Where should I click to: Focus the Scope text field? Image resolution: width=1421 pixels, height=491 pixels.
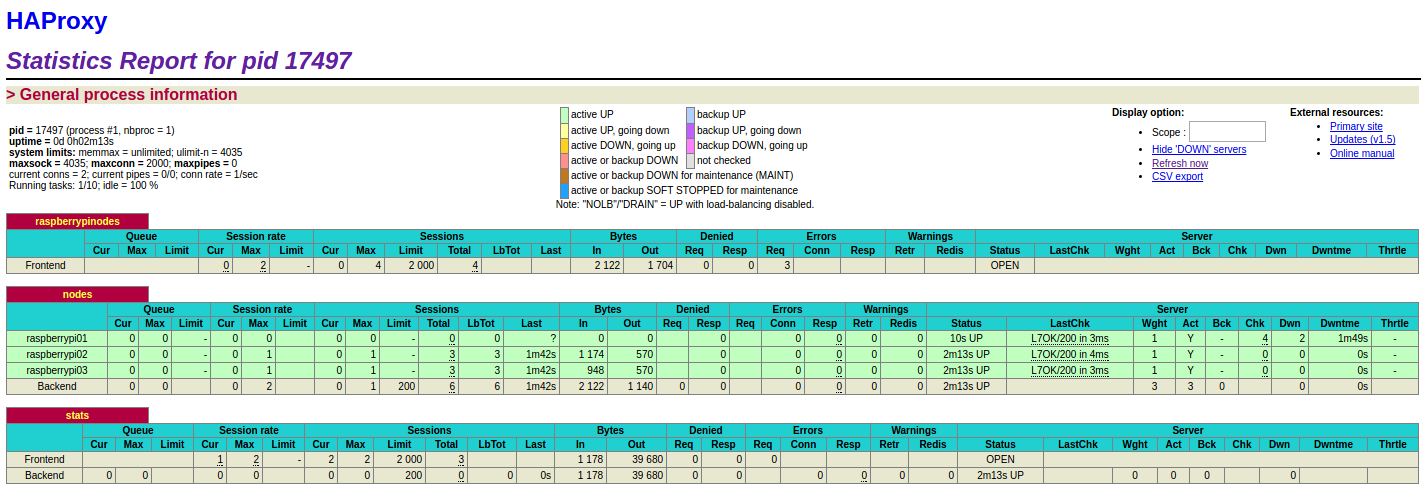[x=1227, y=132]
